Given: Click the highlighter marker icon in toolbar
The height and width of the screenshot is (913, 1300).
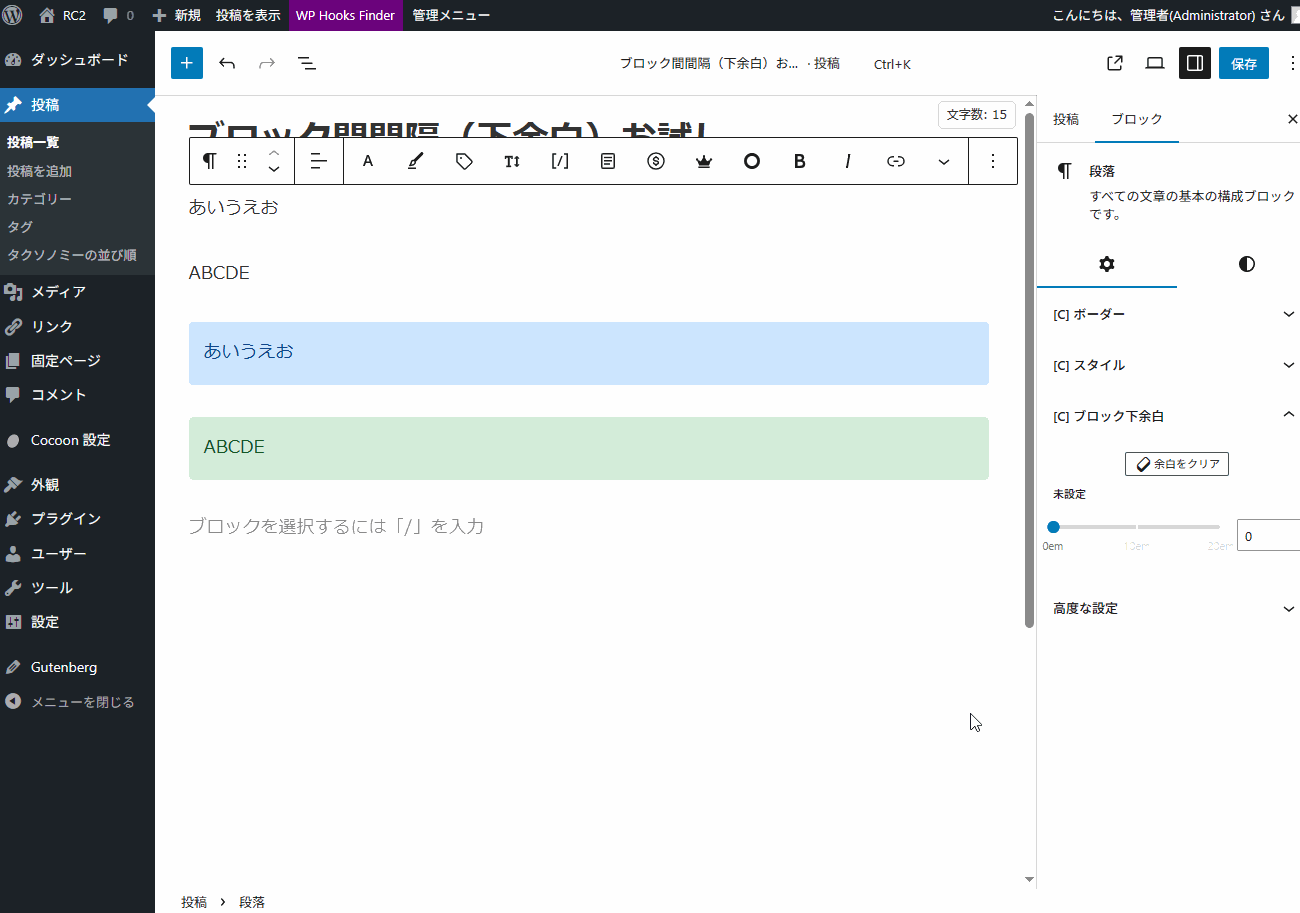Looking at the screenshot, I should pos(416,161).
